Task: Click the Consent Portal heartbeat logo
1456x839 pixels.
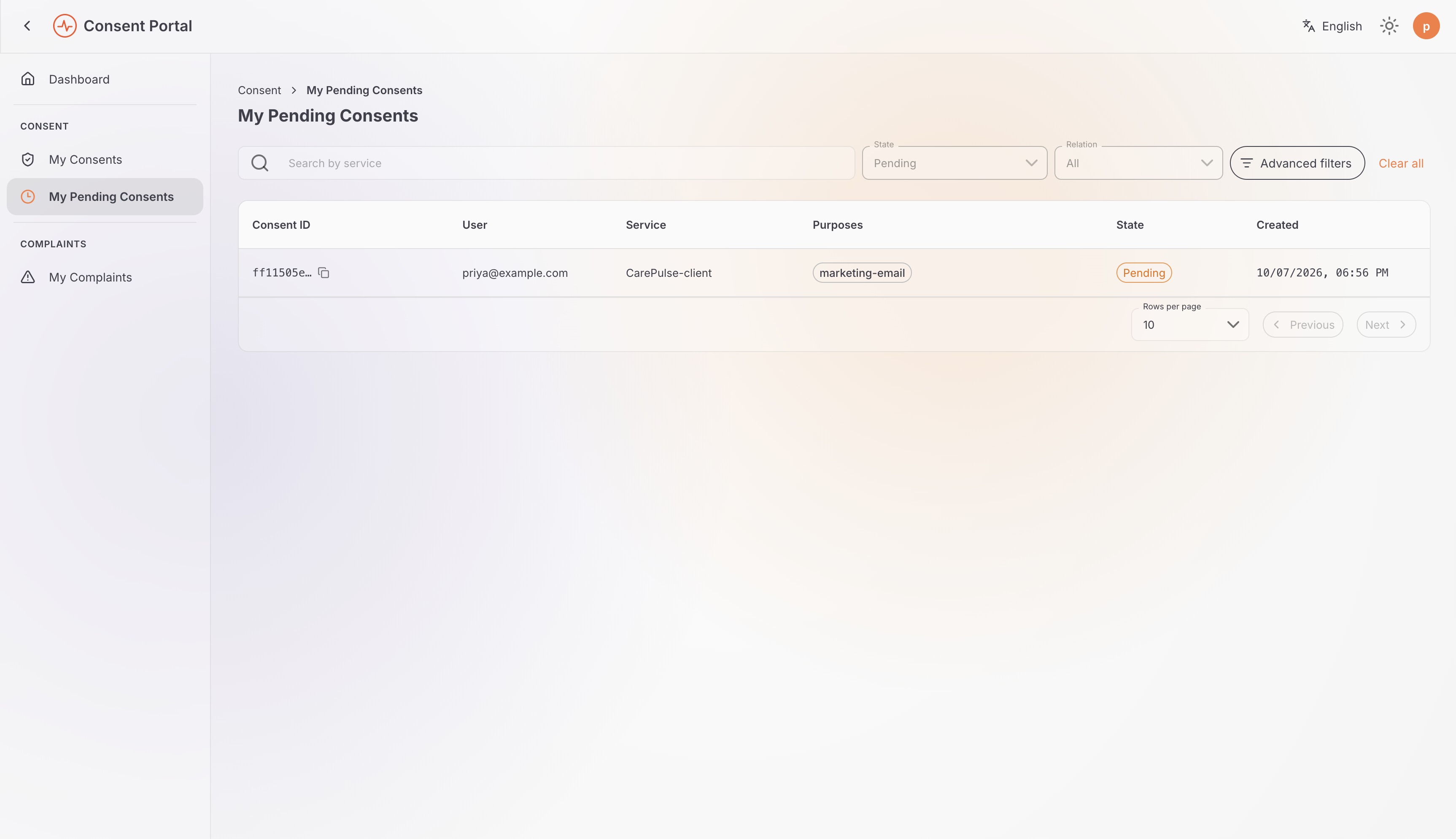Action: [x=65, y=26]
